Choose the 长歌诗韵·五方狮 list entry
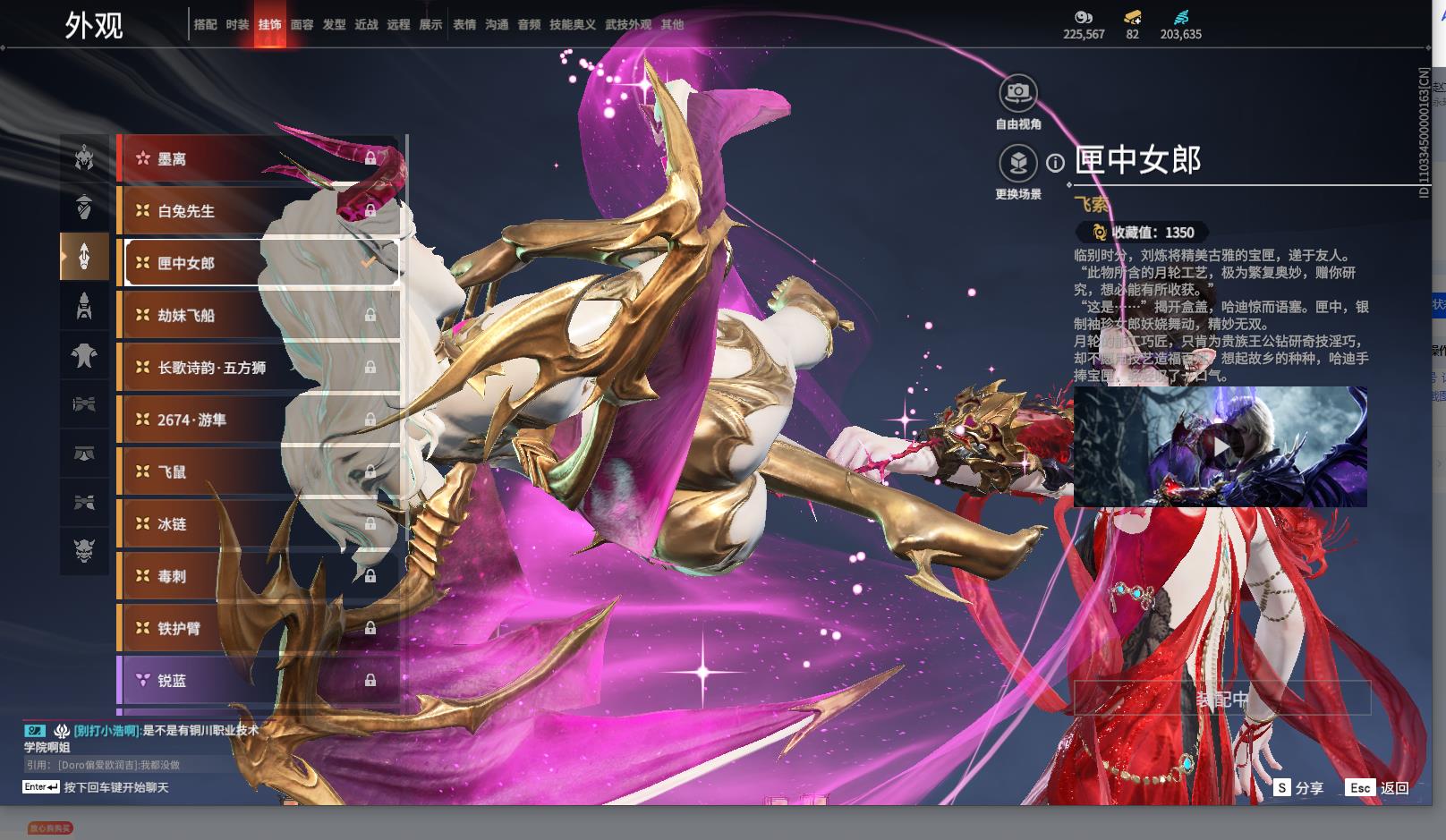The width and height of the screenshot is (1446, 840). [258, 368]
